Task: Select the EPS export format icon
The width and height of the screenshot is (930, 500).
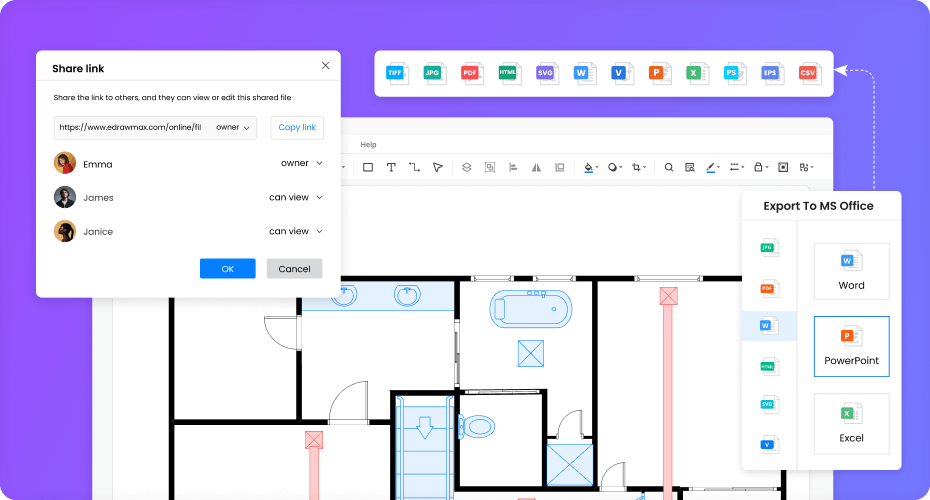Action: pyautogui.click(x=772, y=74)
